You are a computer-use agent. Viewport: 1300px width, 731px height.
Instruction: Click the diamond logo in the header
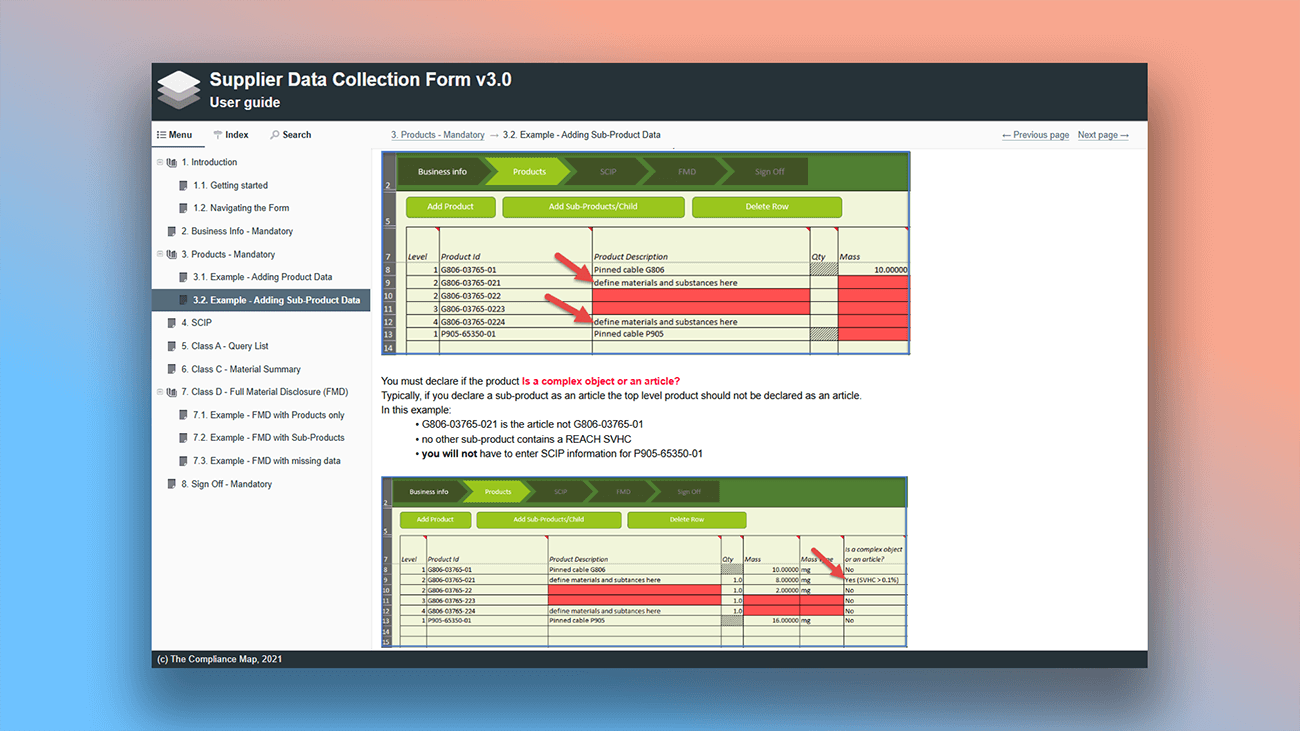click(178, 88)
